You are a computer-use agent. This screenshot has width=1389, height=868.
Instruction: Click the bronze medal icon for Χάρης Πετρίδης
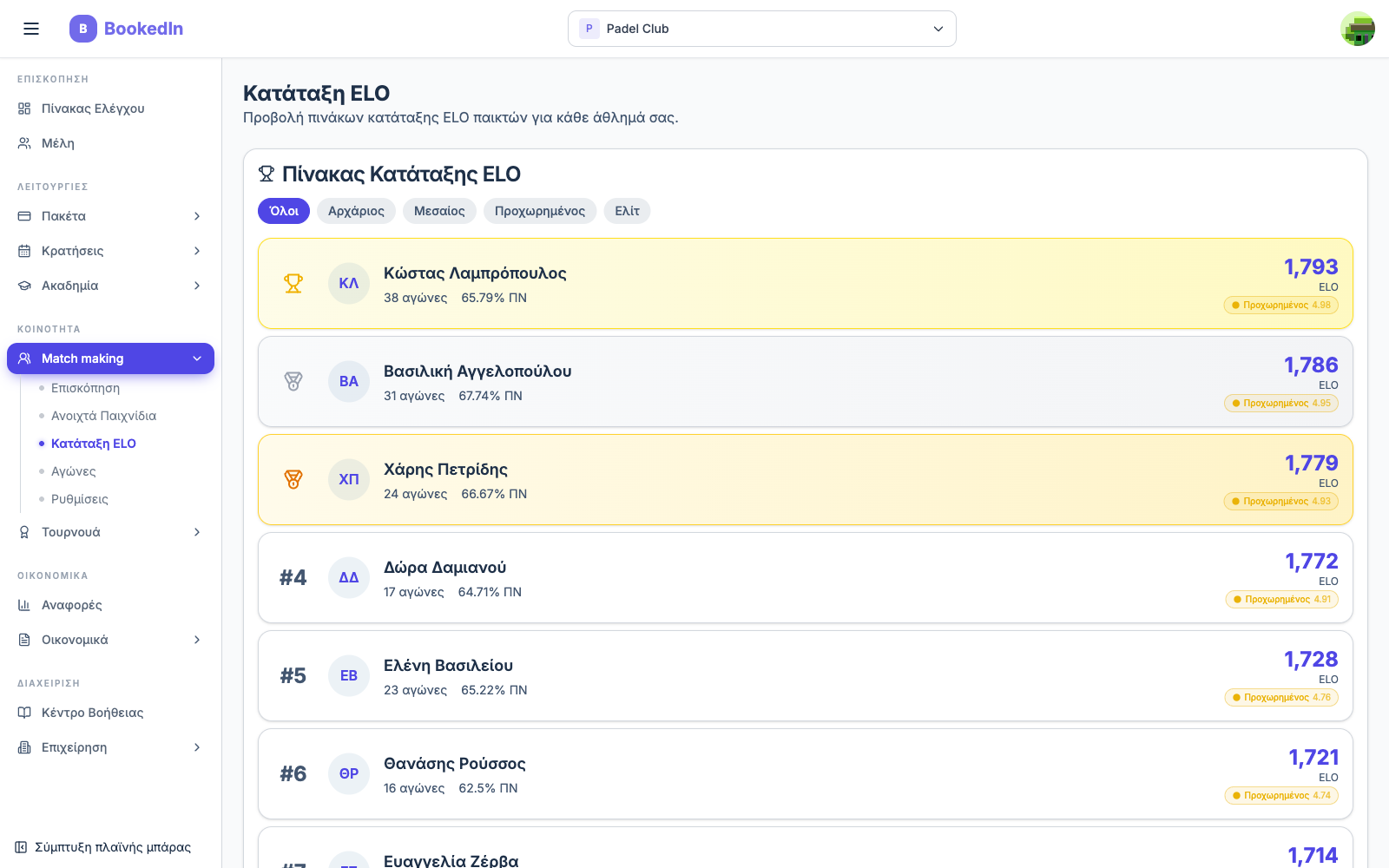point(293,479)
